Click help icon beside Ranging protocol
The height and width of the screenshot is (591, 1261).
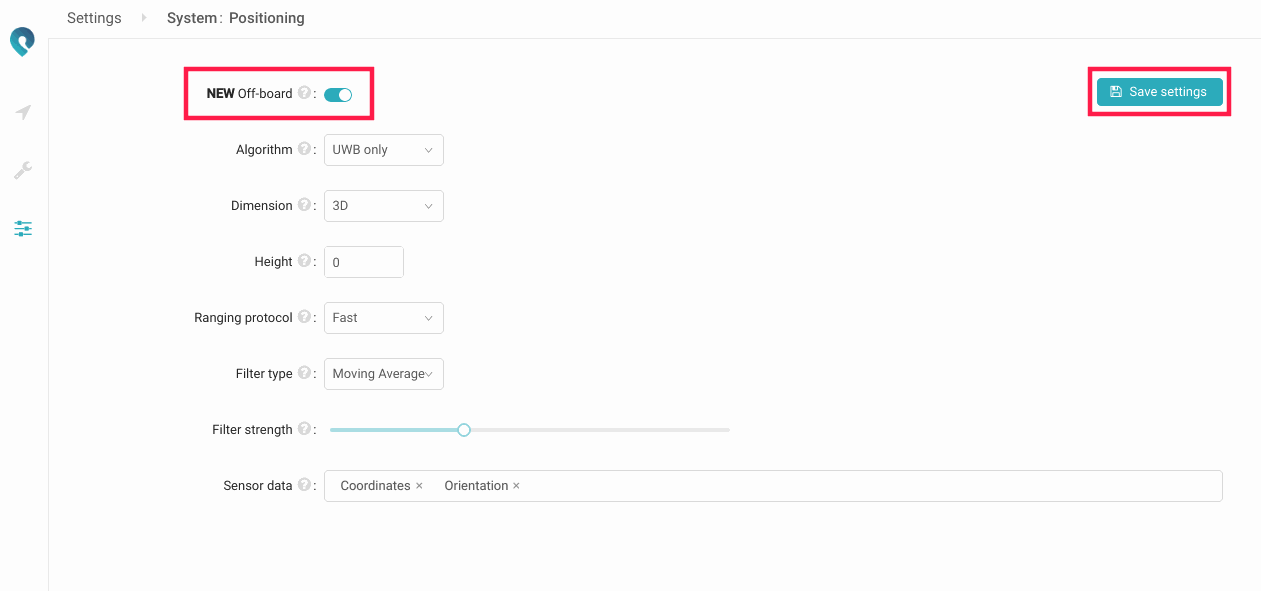coord(304,317)
